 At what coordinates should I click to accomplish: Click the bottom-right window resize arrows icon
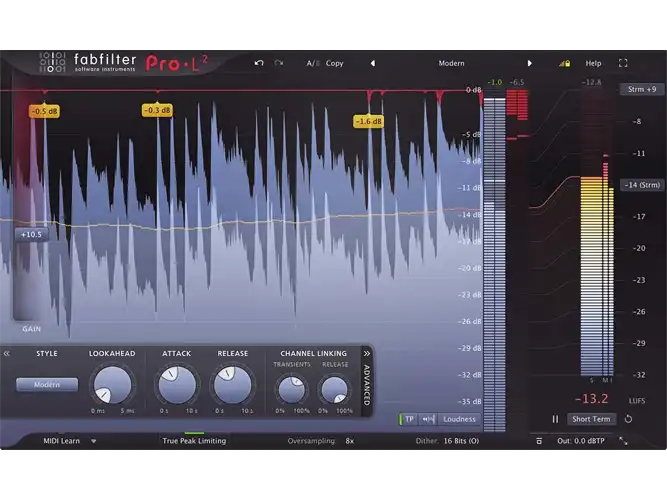coord(623,441)
